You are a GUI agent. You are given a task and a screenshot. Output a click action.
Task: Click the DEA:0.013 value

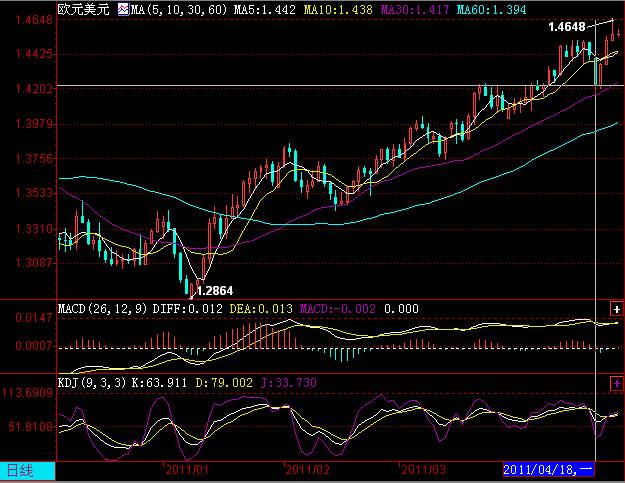[x=261, y=309]
